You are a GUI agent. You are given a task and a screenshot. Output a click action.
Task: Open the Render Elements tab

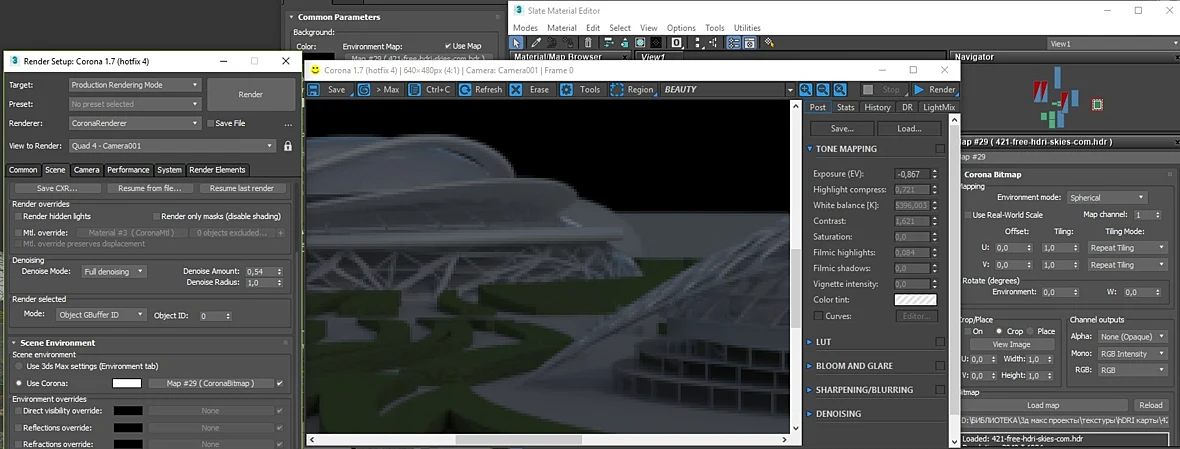tap(217, 170)
